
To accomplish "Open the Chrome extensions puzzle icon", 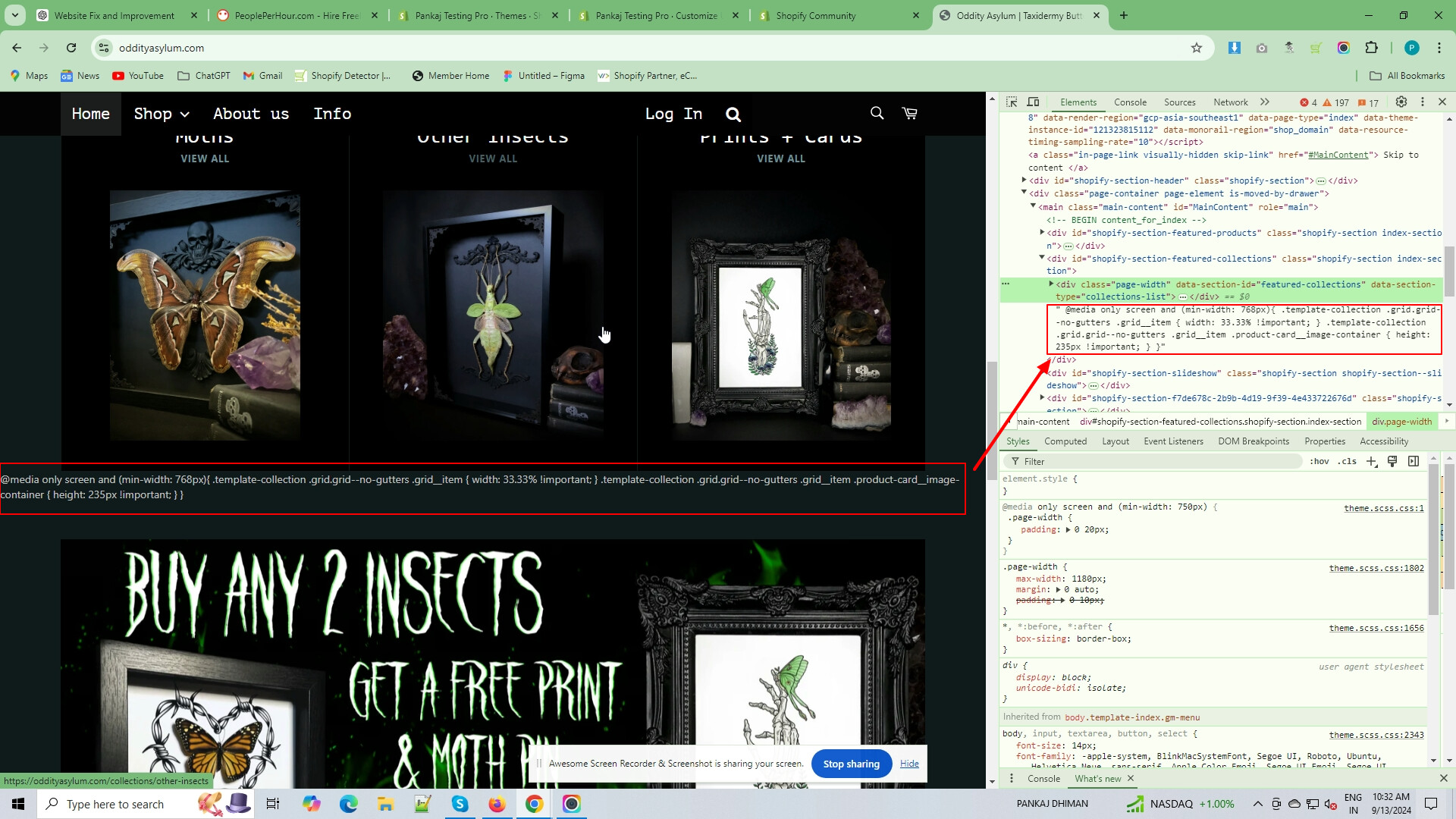I will [1371, 48].
